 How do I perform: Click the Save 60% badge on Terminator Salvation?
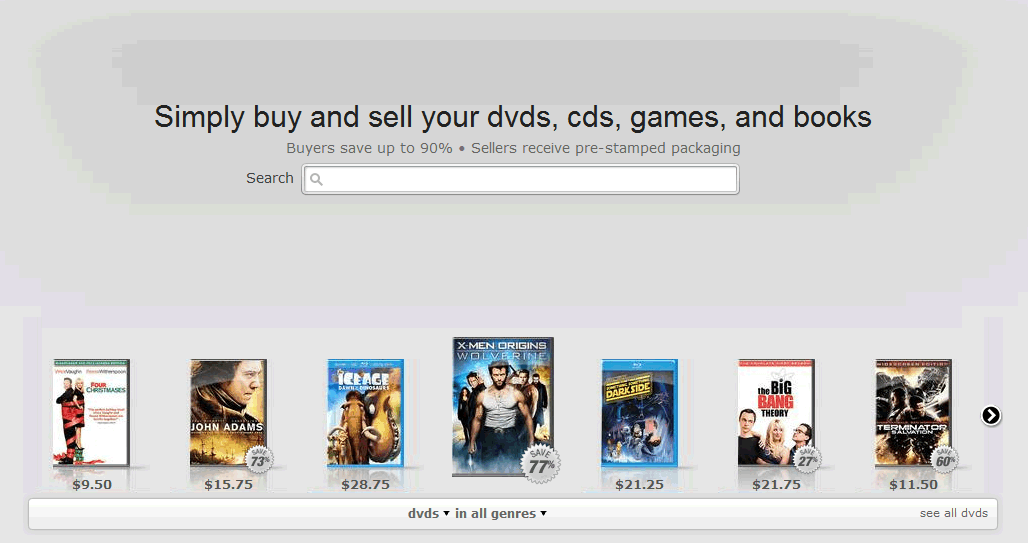pos(944,459)
